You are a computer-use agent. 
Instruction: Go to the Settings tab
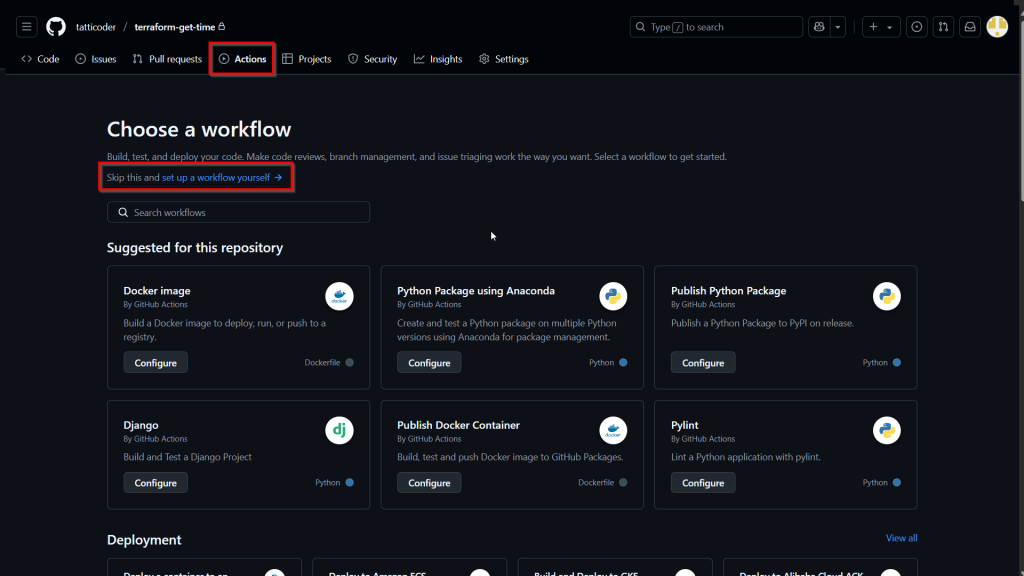[x=503, y=59]
